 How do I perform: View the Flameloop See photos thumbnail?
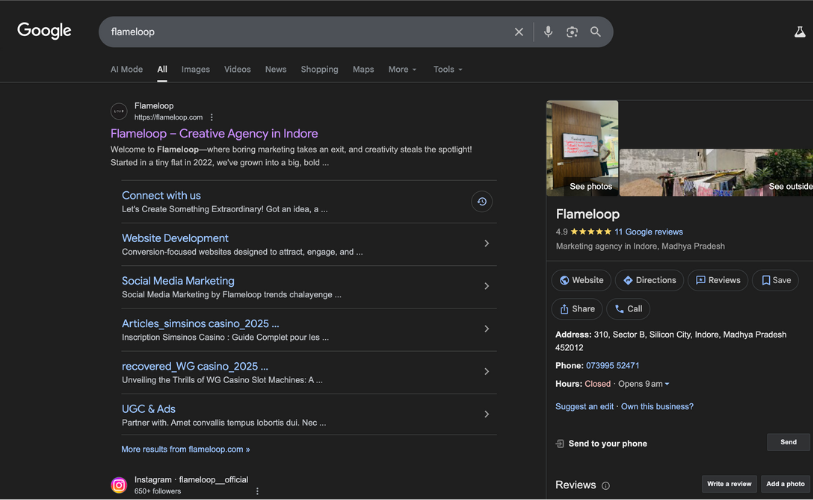pos(582,147)
